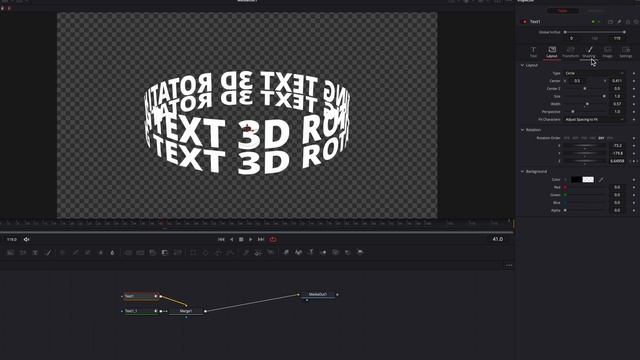Open the Image tab in Inspector

click(607, 52)
